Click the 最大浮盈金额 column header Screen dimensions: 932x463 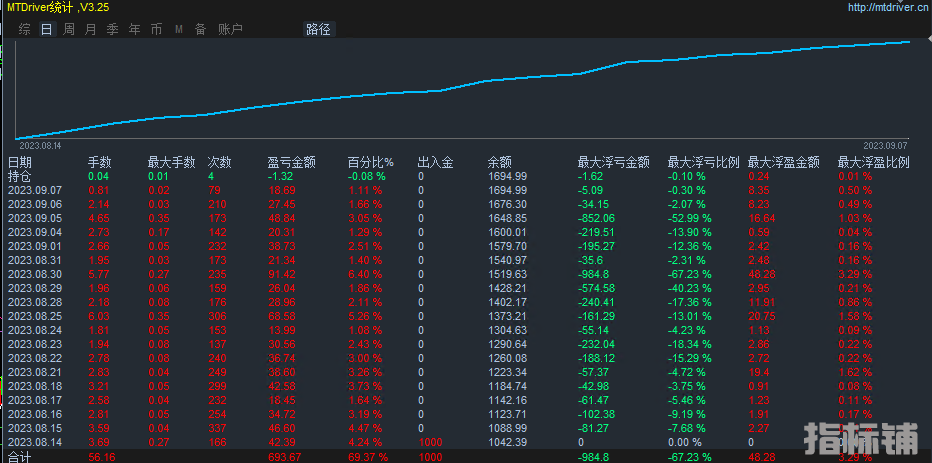(784, 163)
